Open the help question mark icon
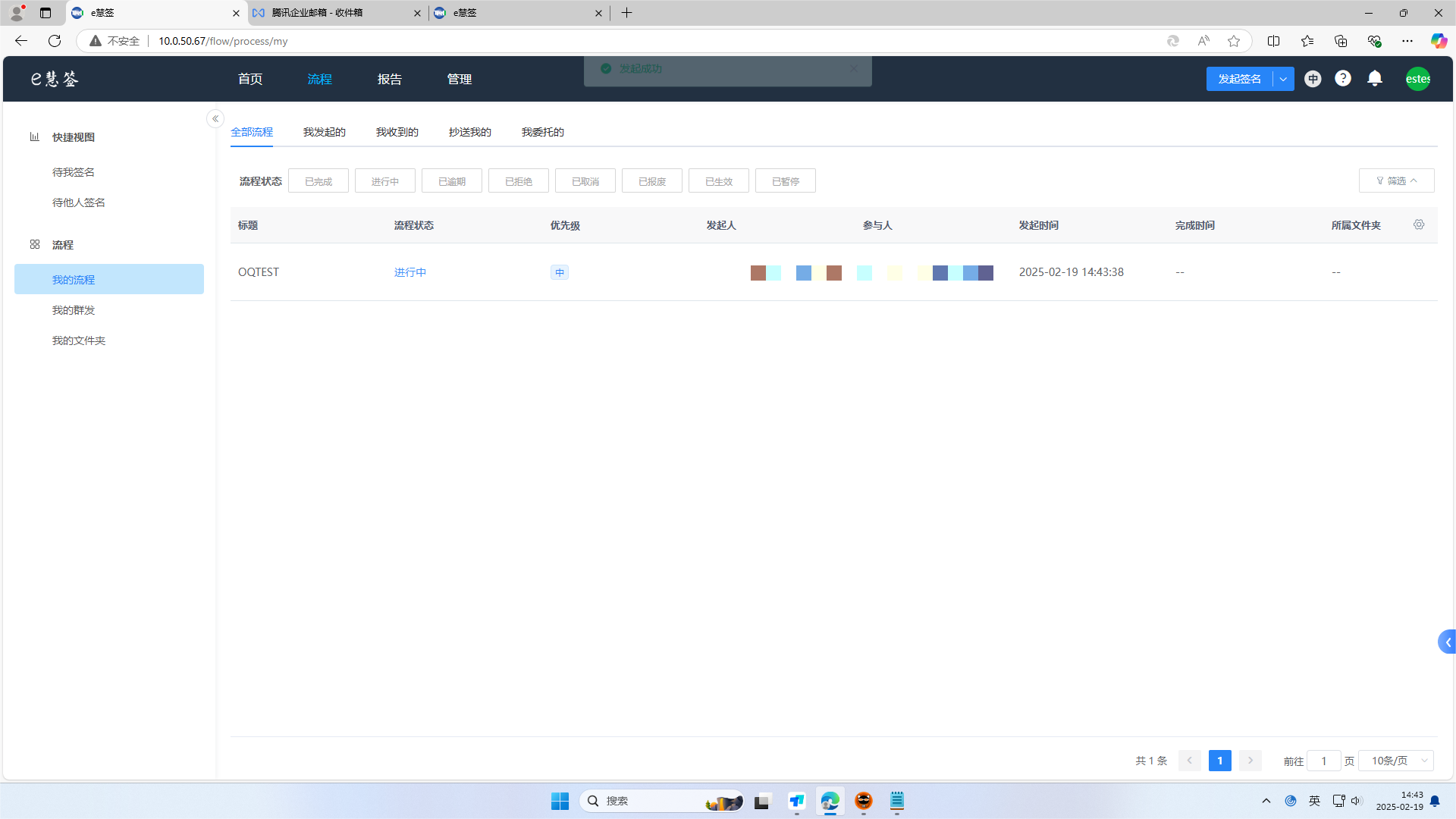Image resolution: width=1456 pixels, height=819 pixels. [x=1342, y=79]
